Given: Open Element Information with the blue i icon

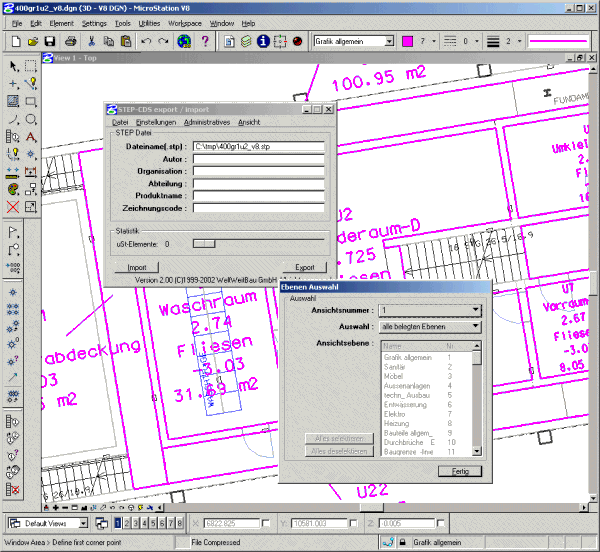Looking at the screenshot, I should 263,41.
